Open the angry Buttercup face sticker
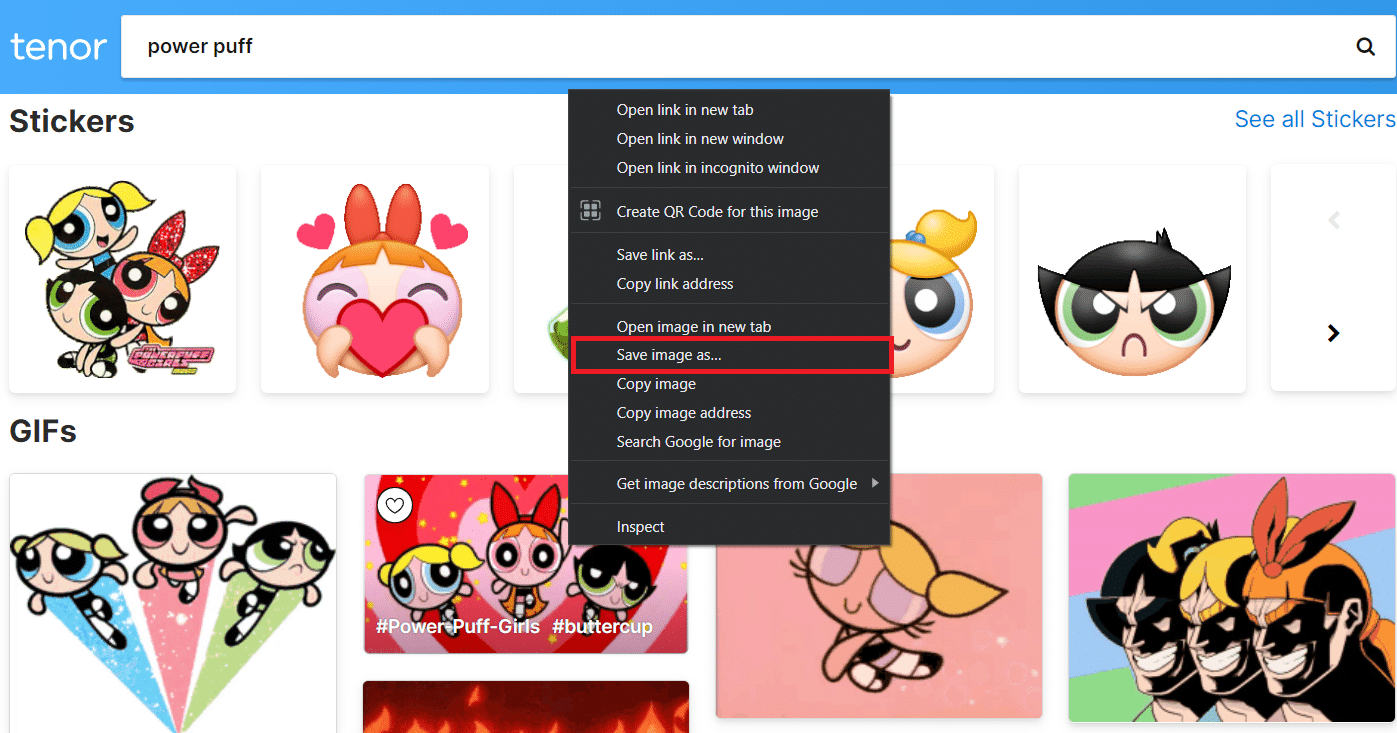 tap(1132, 279)
